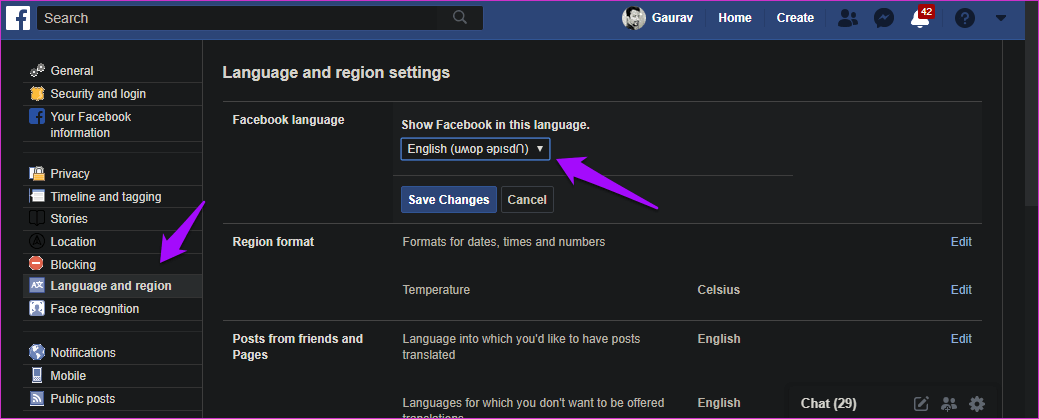The height and width of the screenshot is (419, 1039).
Task: Open chat settings gear icon
Action: 977,403
